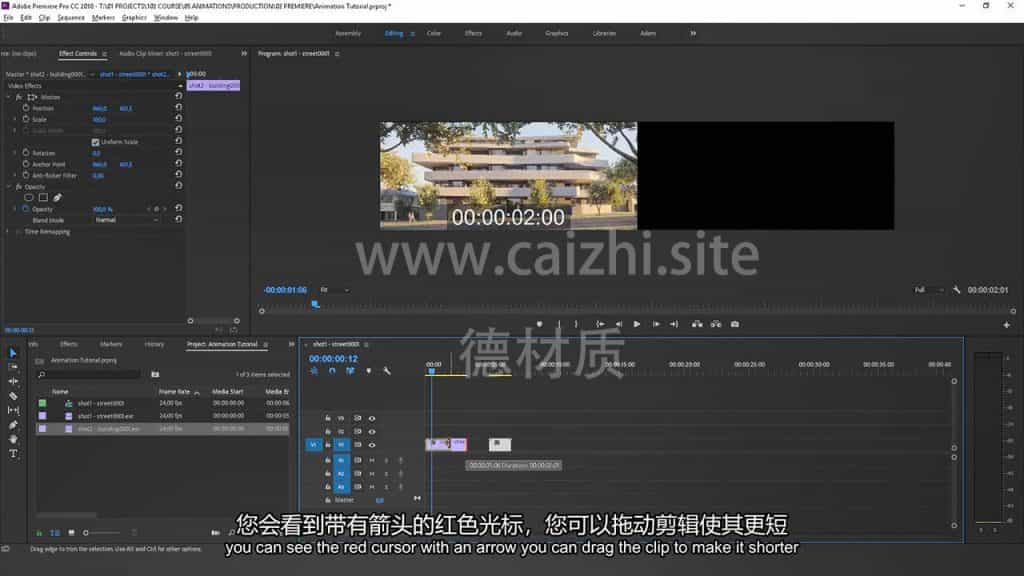The image size is (1024, 576).
Task: Click the Extract button in program monitor
Action: coord(716,324)
